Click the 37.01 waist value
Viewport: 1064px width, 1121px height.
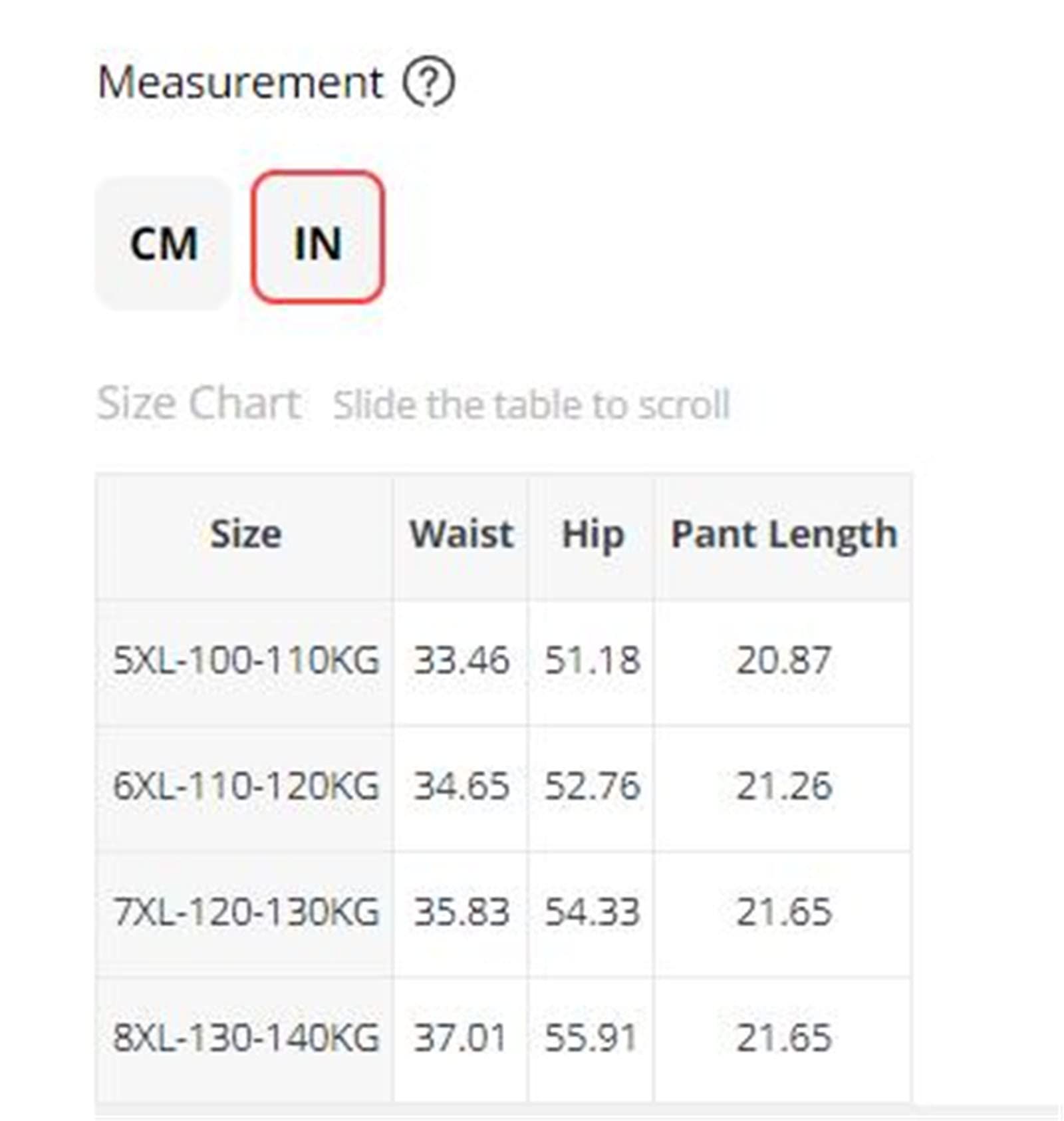pyautogui.click(x=460, y=1038)
